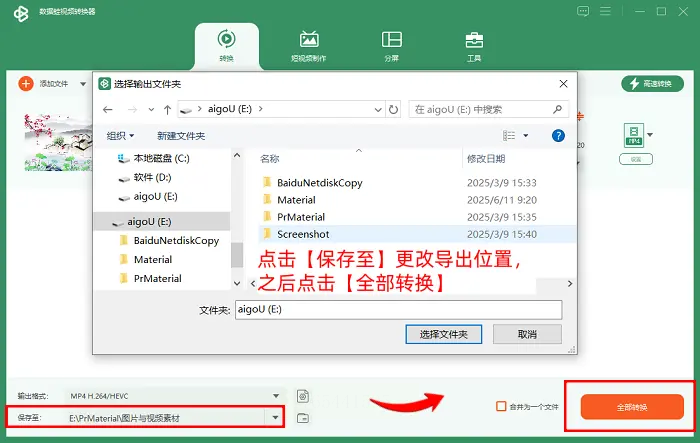Click the drive icon in address bar
This screenshot has width=700, height=443.
coord(186,110)
